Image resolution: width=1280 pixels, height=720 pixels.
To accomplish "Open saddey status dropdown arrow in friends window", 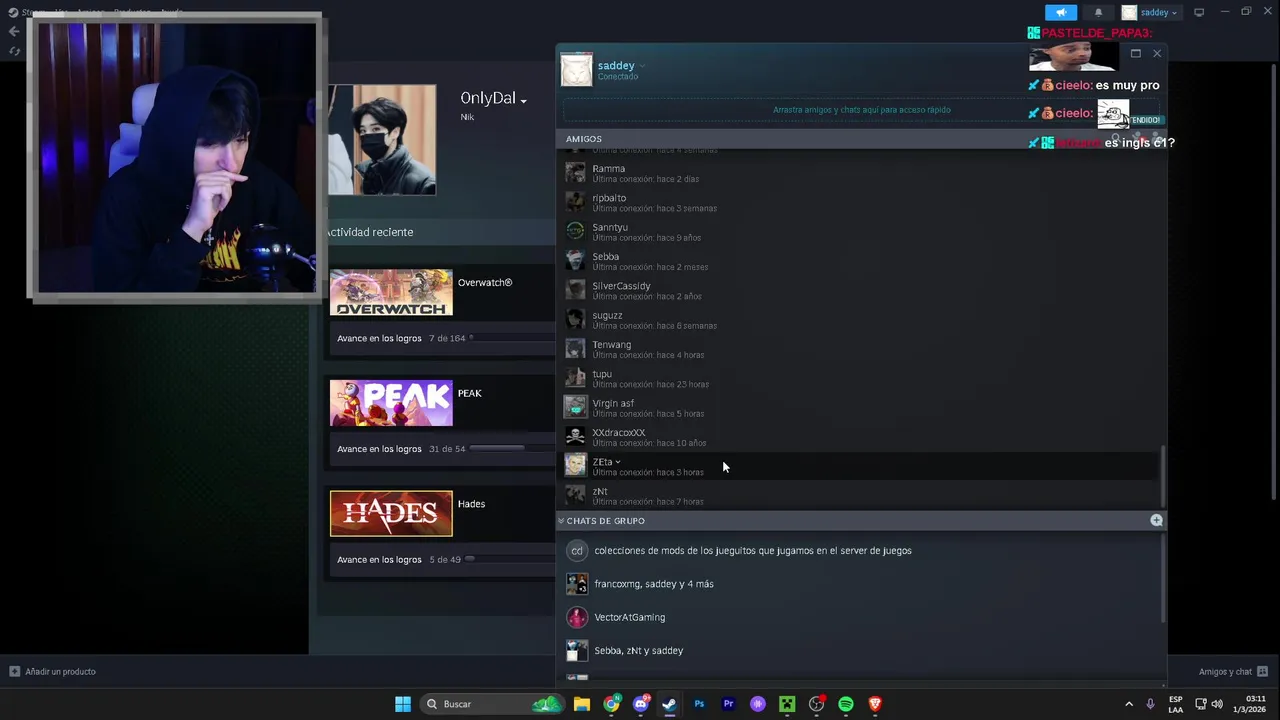I will [x=642, y=66].
